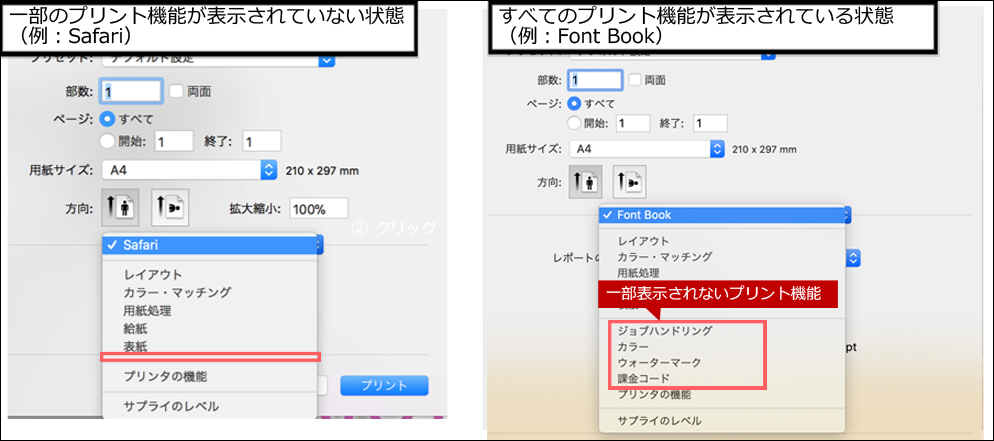Choose レイアウト in Safari popup menu
Viewport: 994px width, 441px height.
pyautogui.click(x=153, y=275)
